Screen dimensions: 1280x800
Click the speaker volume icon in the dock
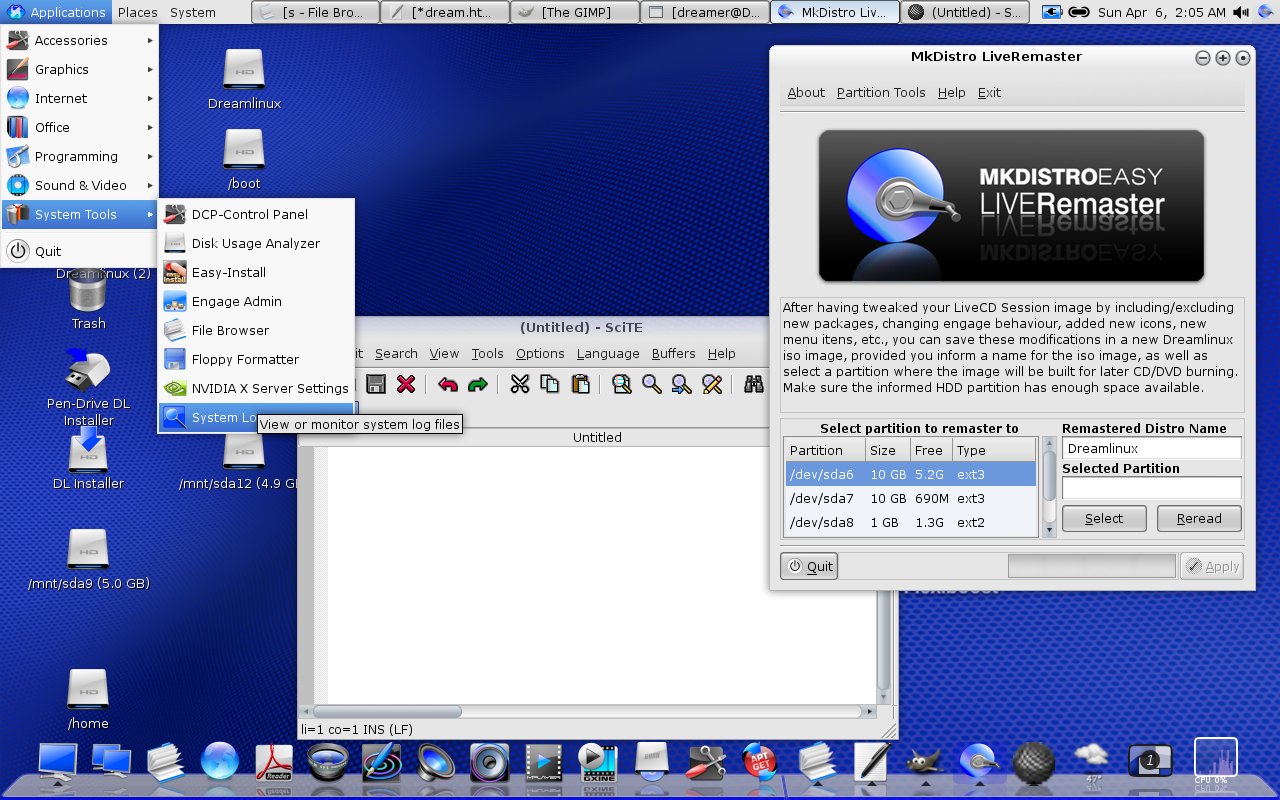[x=436, y=762]
